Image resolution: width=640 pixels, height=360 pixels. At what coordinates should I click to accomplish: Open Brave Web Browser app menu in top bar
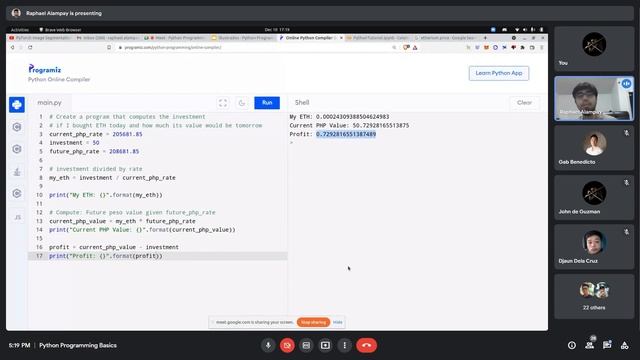60,30
